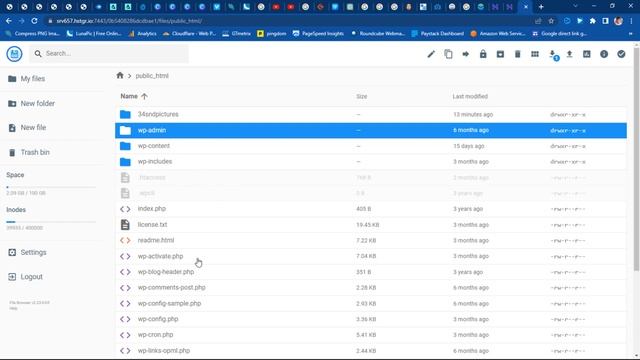Select the wp-admin folder row

click(x=371, y=130)
